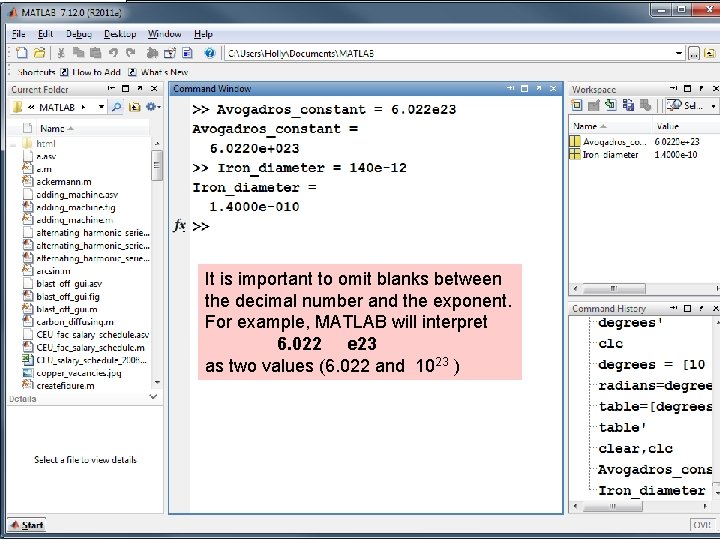The image size is (720, 540).
Task: Open the MATLAB folder address dropdown arrow
Action: pyautogui.click(x=101, y=107)
